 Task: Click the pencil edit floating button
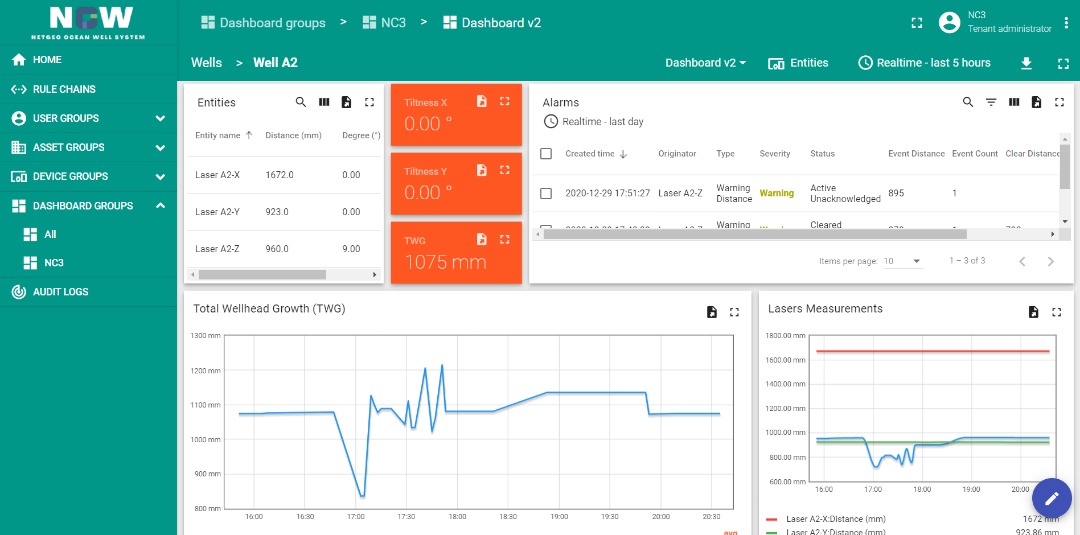click(1051, 498)
